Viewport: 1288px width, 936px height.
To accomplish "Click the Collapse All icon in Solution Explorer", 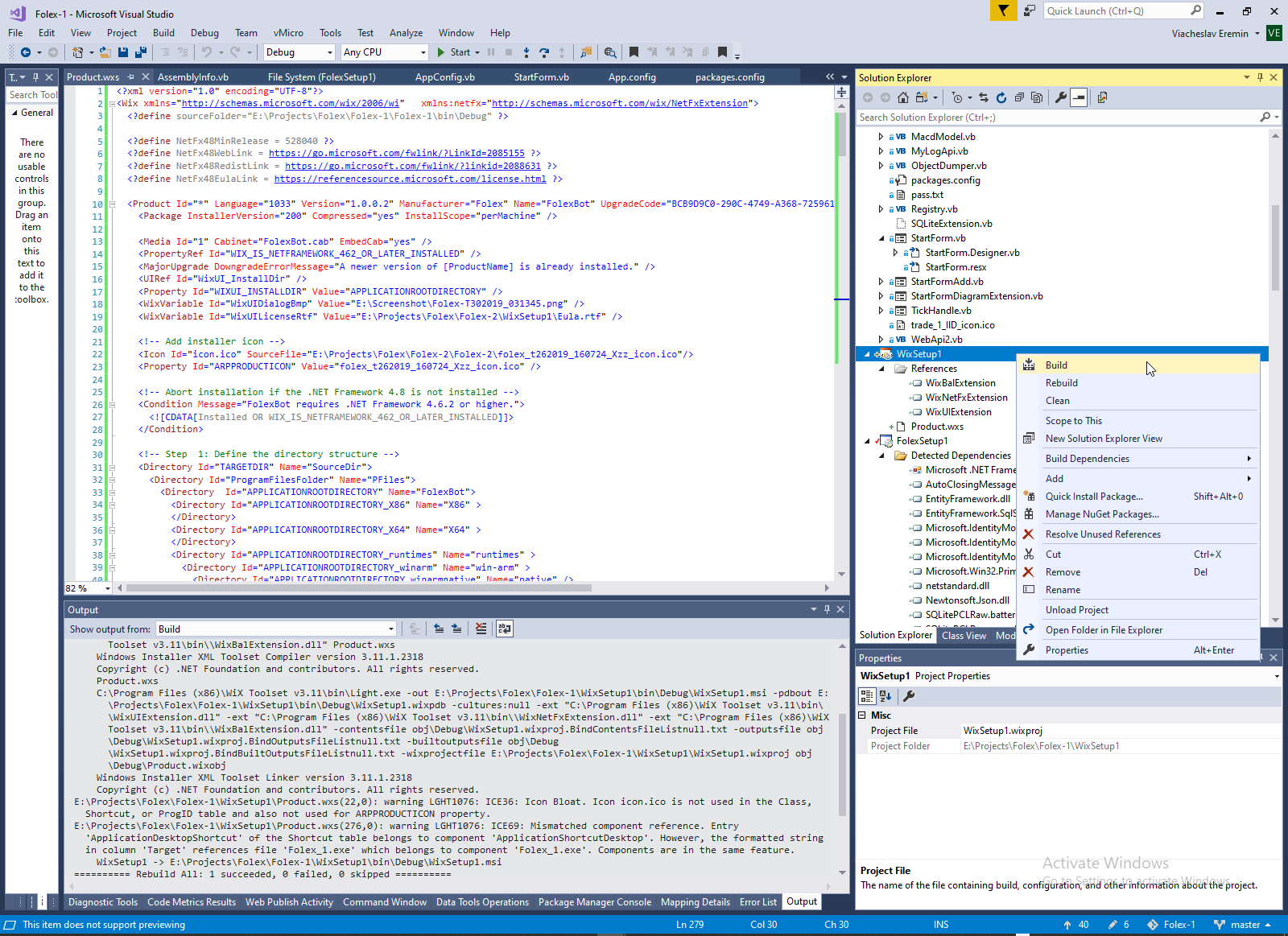I will tap(1019, 97).
